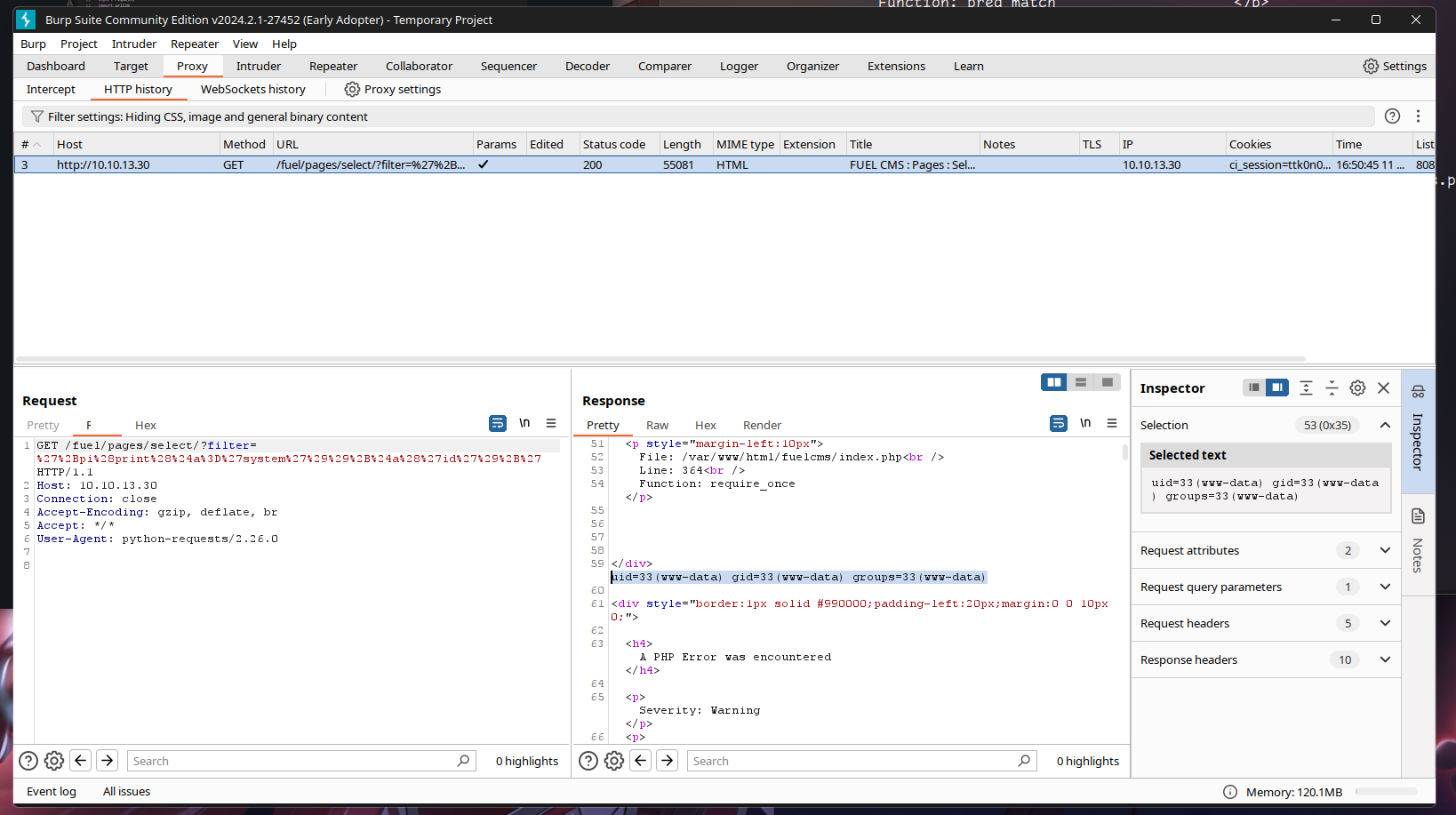The width and height of the screenshot is (1456, 815).
Task: Expand Request headers section
Action: tap(1385, 623)
